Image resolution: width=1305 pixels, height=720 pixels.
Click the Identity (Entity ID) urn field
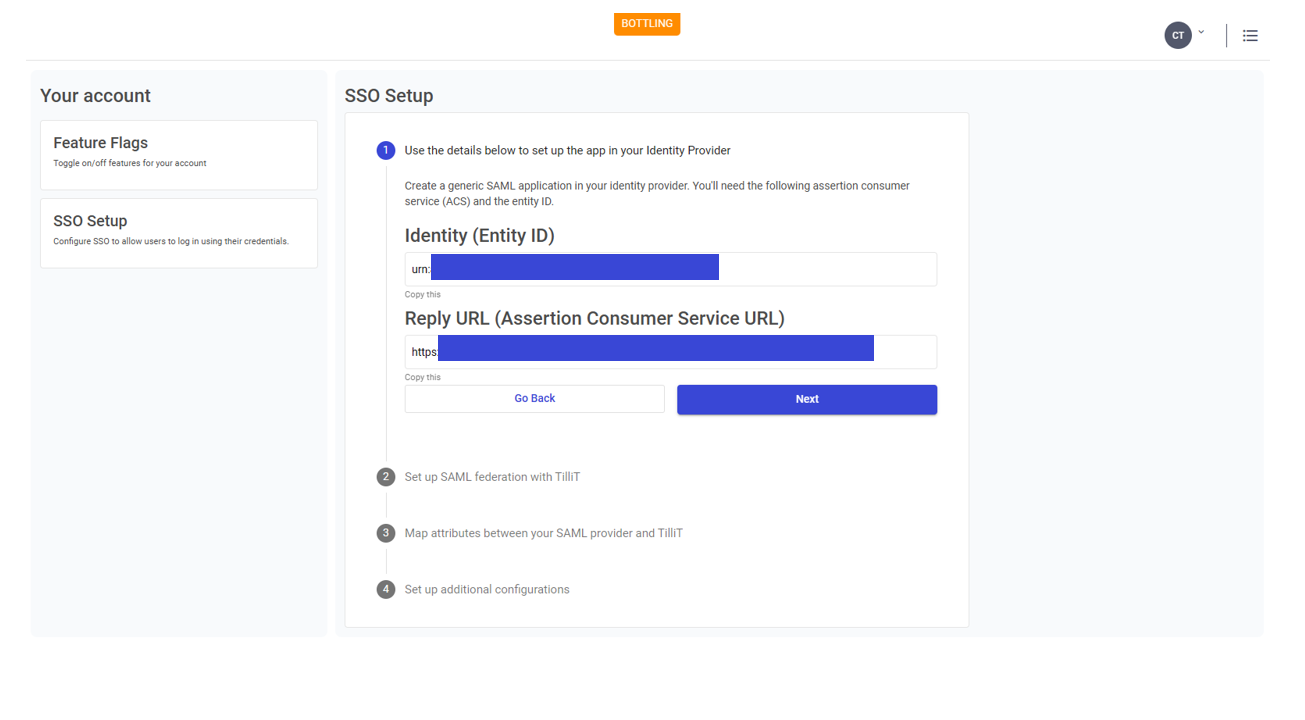tap(670, 269)
